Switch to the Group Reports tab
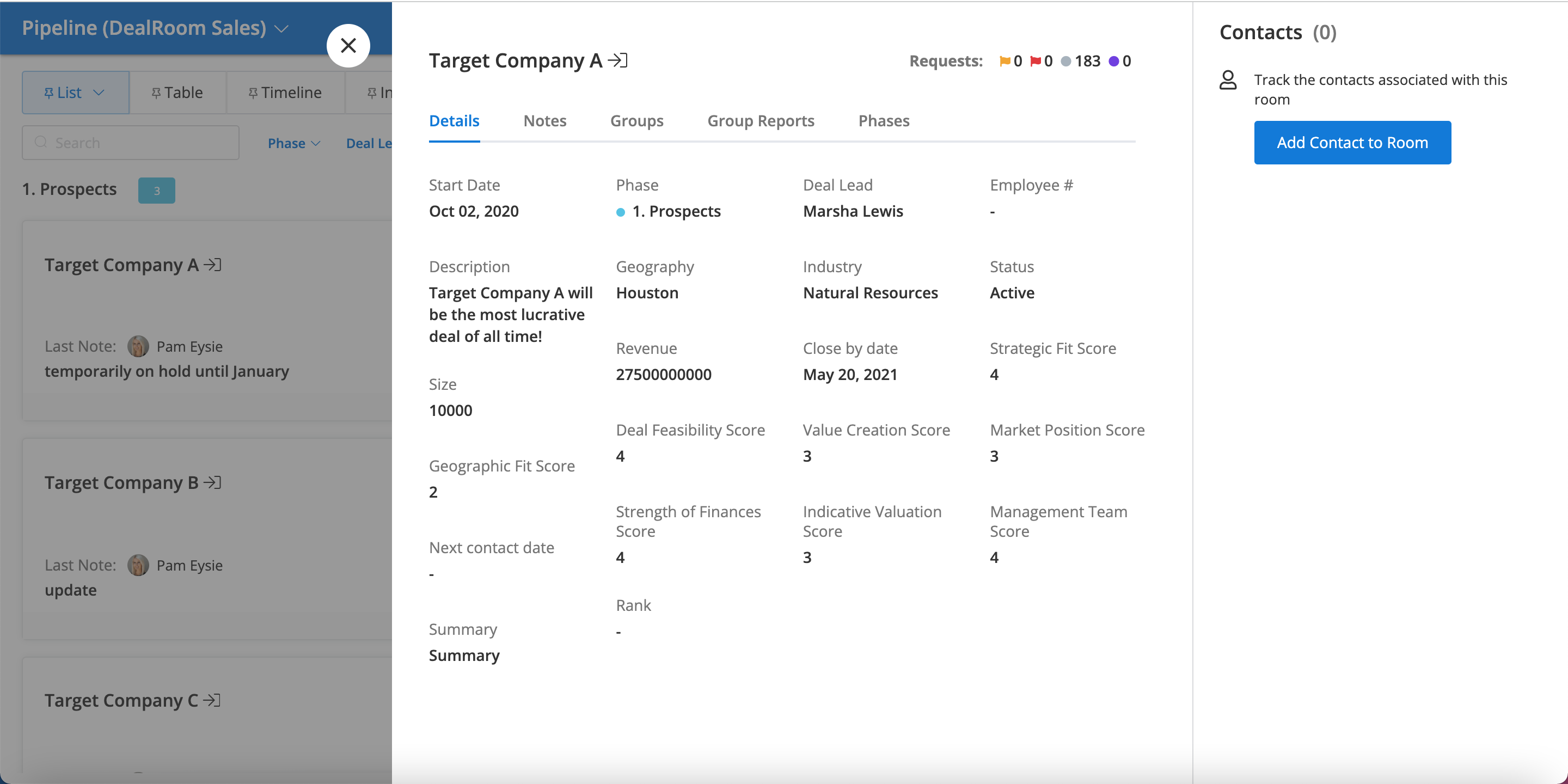 tap(761, 120)
